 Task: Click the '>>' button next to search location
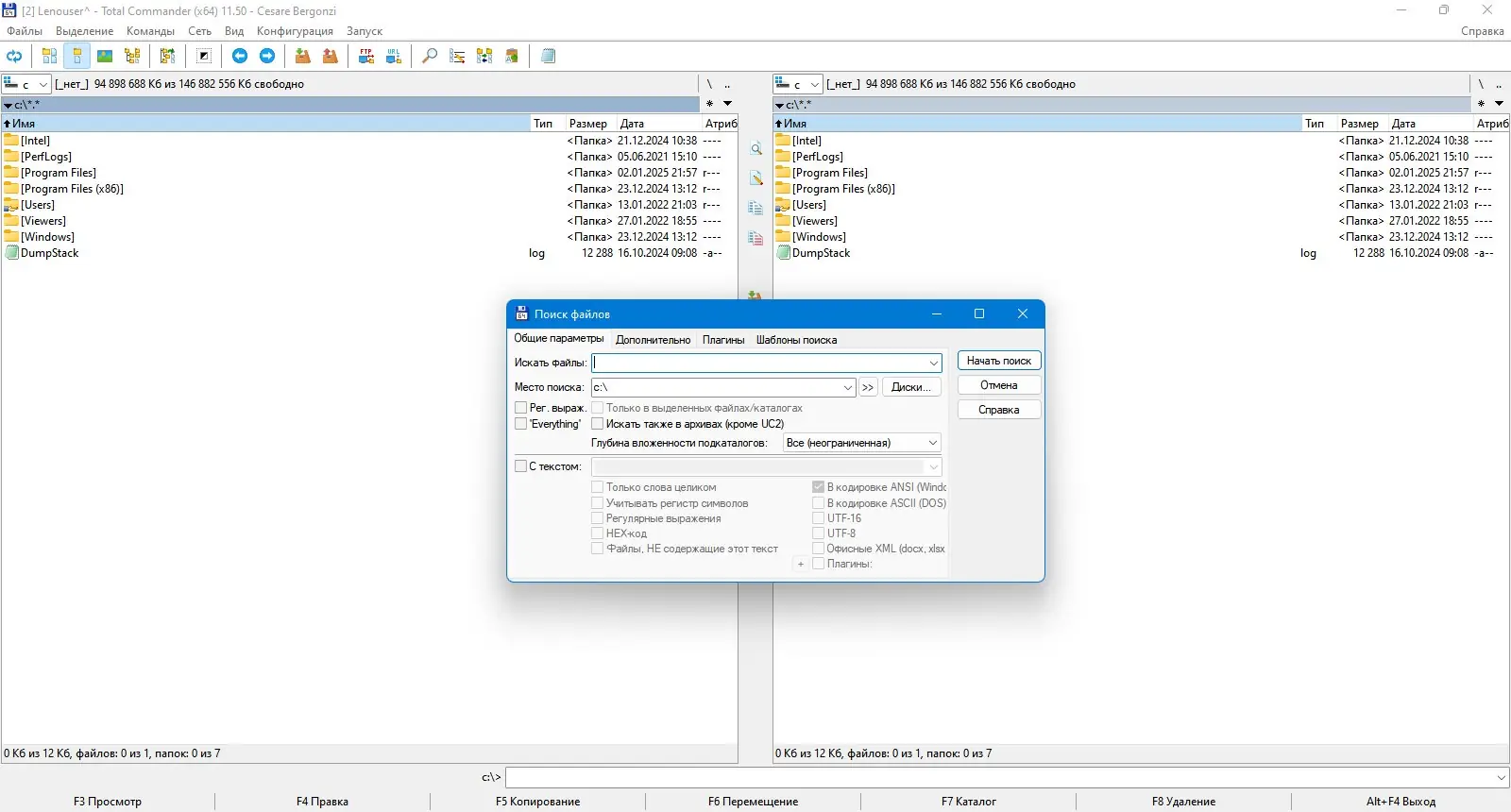pos(868,387)
